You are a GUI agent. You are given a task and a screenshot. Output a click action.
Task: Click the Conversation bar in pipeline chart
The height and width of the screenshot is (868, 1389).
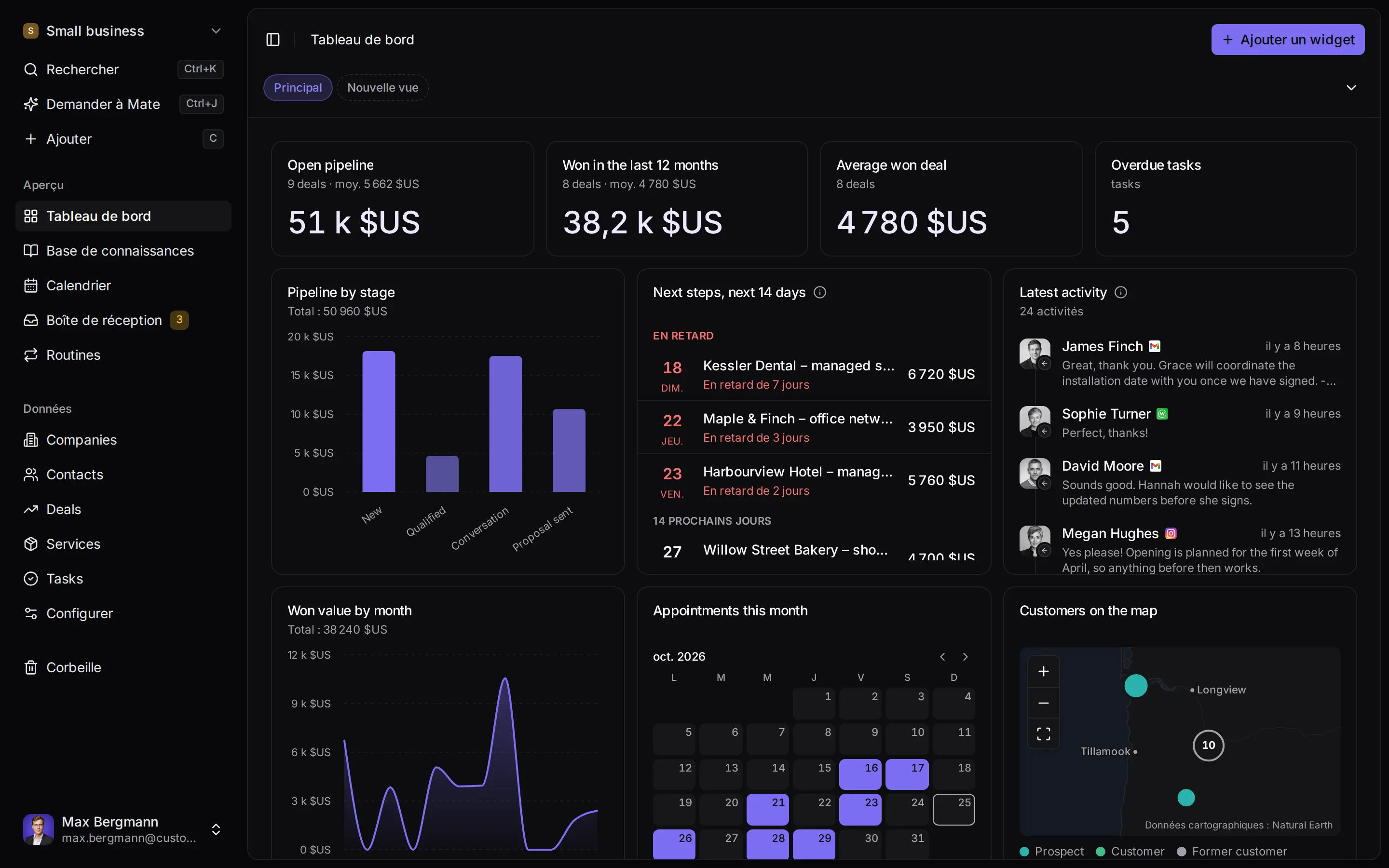point(505,424)
